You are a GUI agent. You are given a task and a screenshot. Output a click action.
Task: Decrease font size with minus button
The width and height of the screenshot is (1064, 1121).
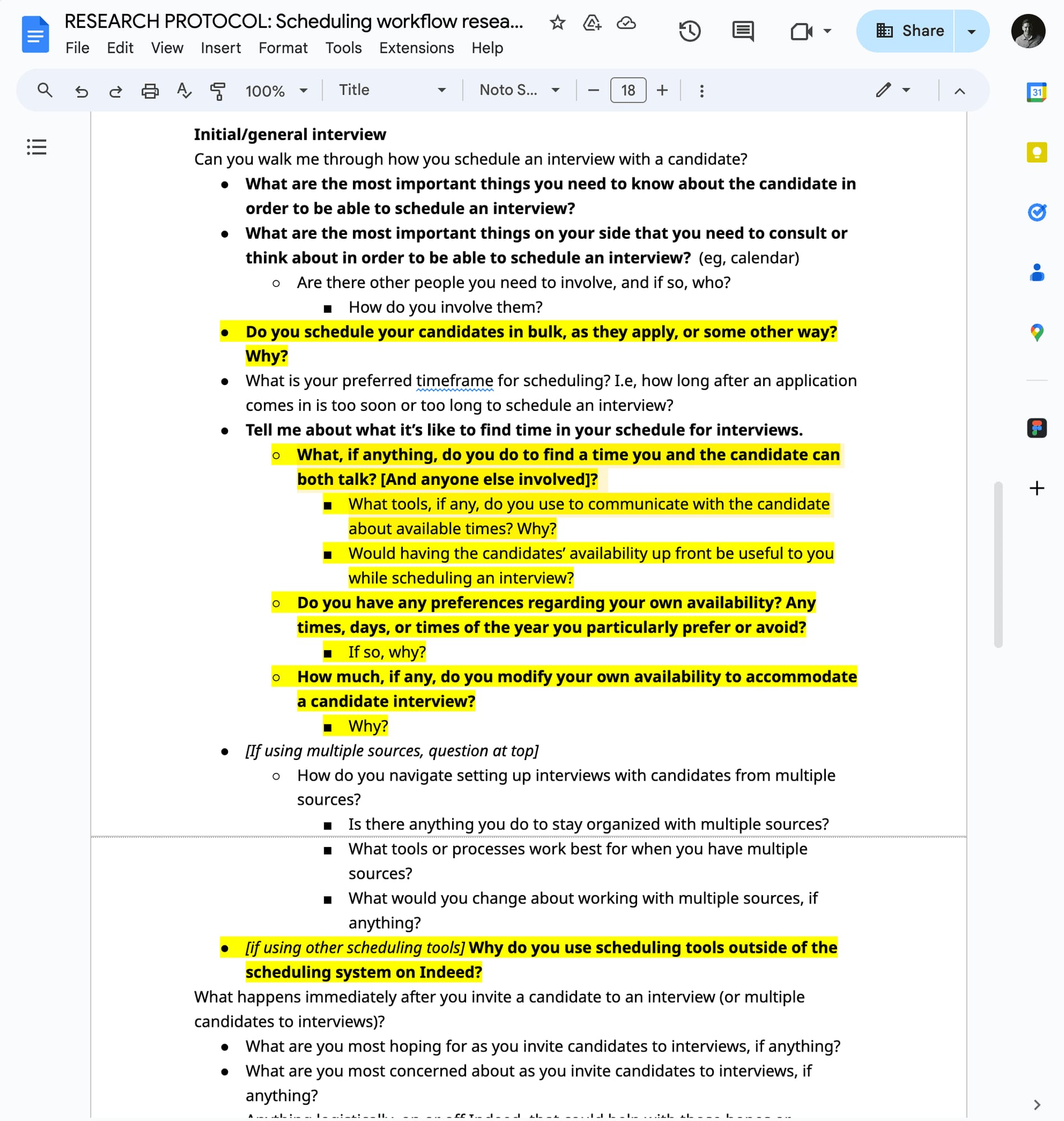tap(593, 90)
